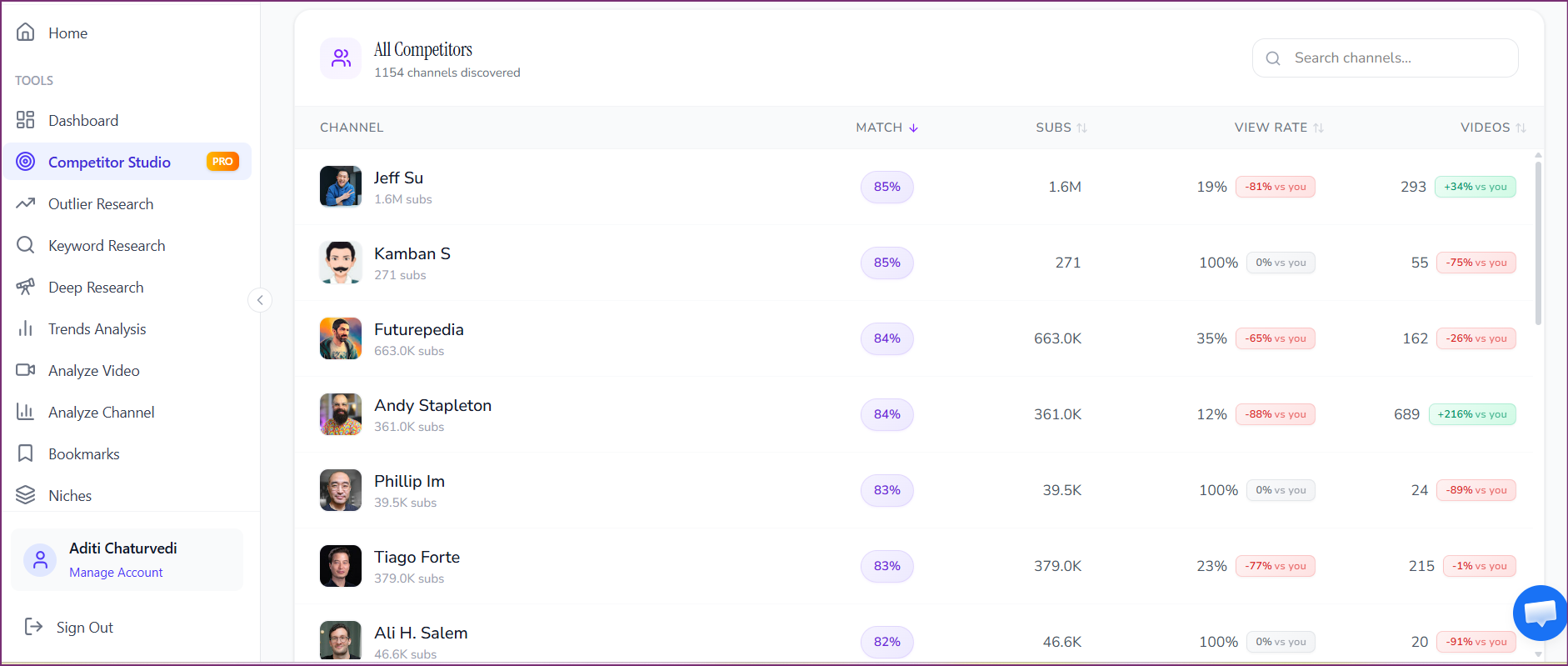Select the Deep Research tool icon

(25, 287)
